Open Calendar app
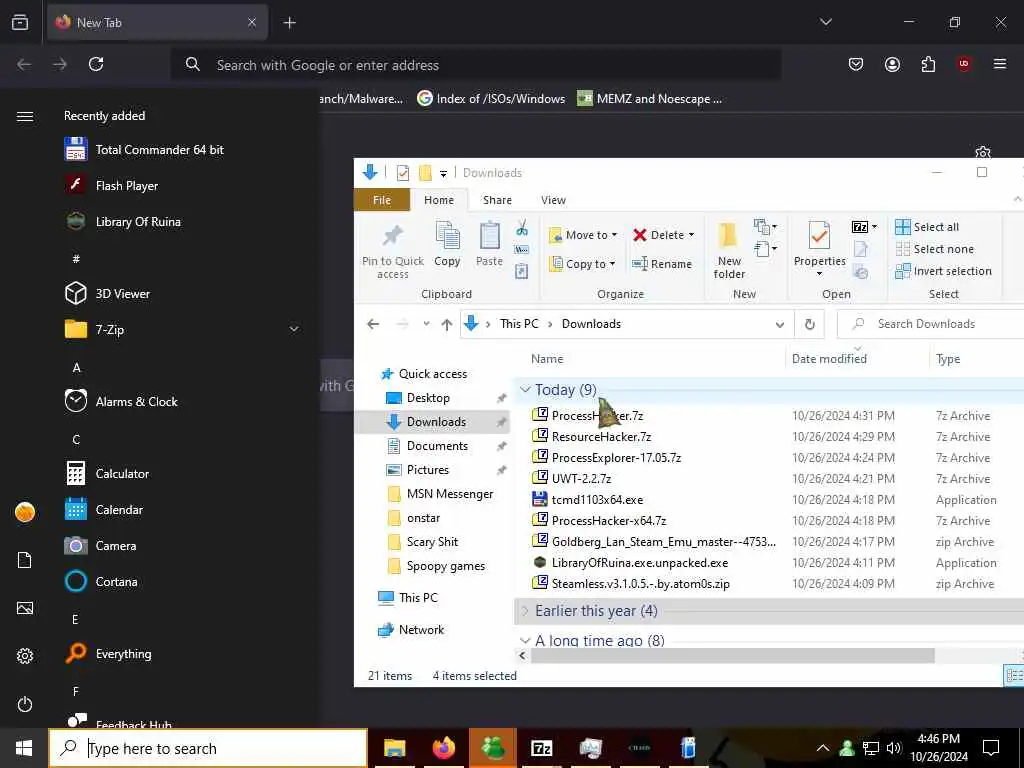Viewport: 1024px width, 768px height. pos(104,509)
